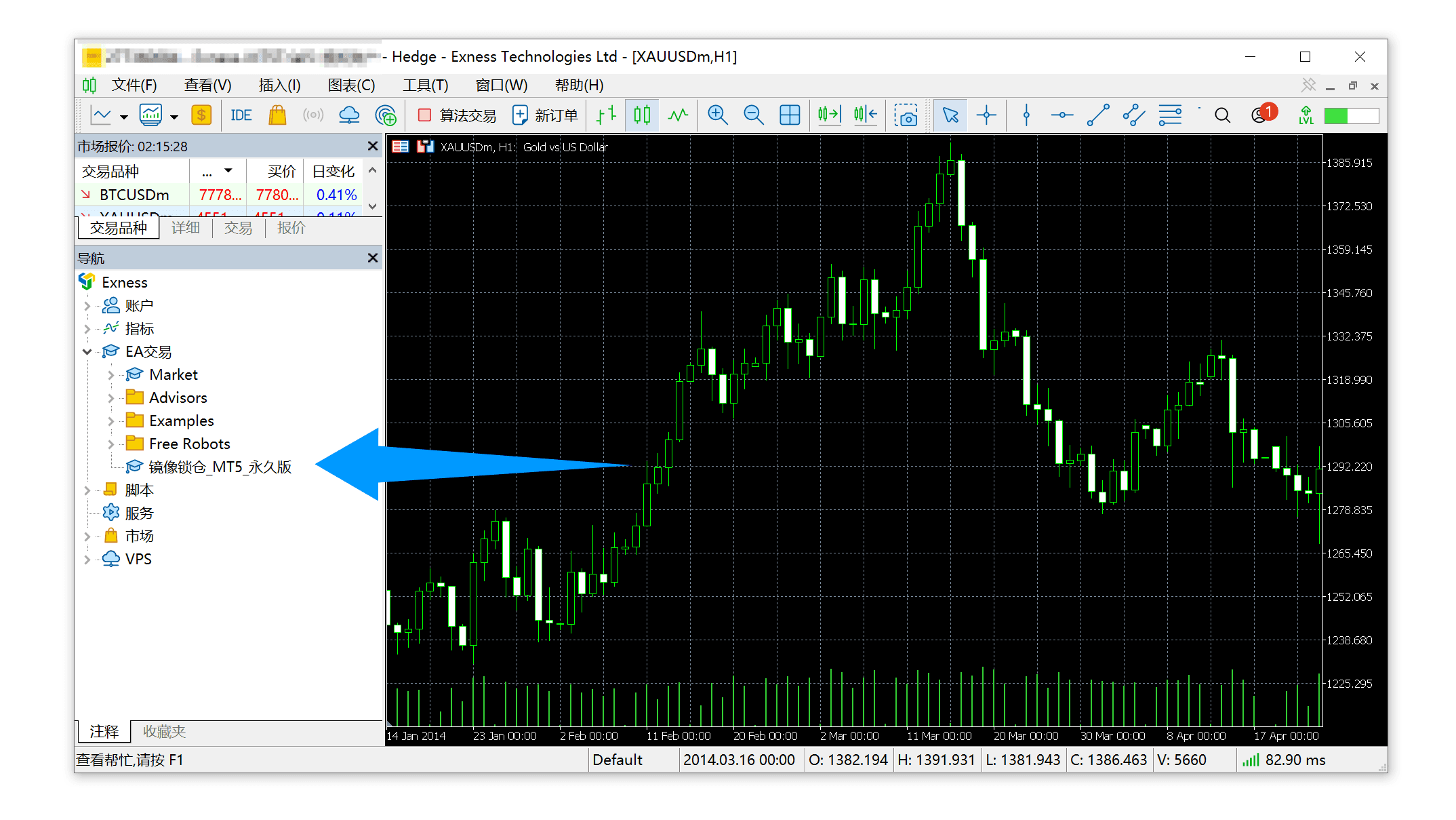The width and height of the screenshot is (1456, 820).
Task: Select the 镜像锁仓_MT5_永久版 expert advisor
Action: 209,467
